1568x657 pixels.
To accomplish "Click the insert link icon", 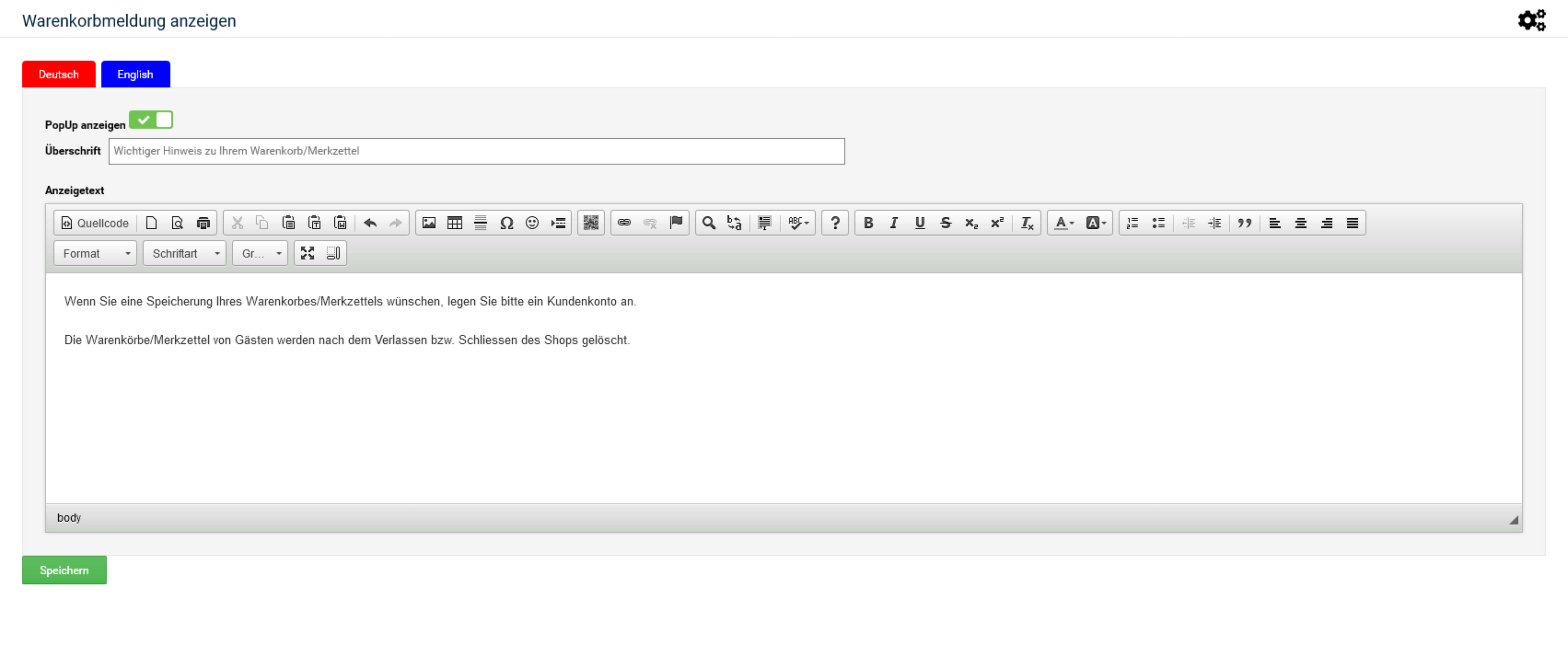I will [x=624, y=223].
